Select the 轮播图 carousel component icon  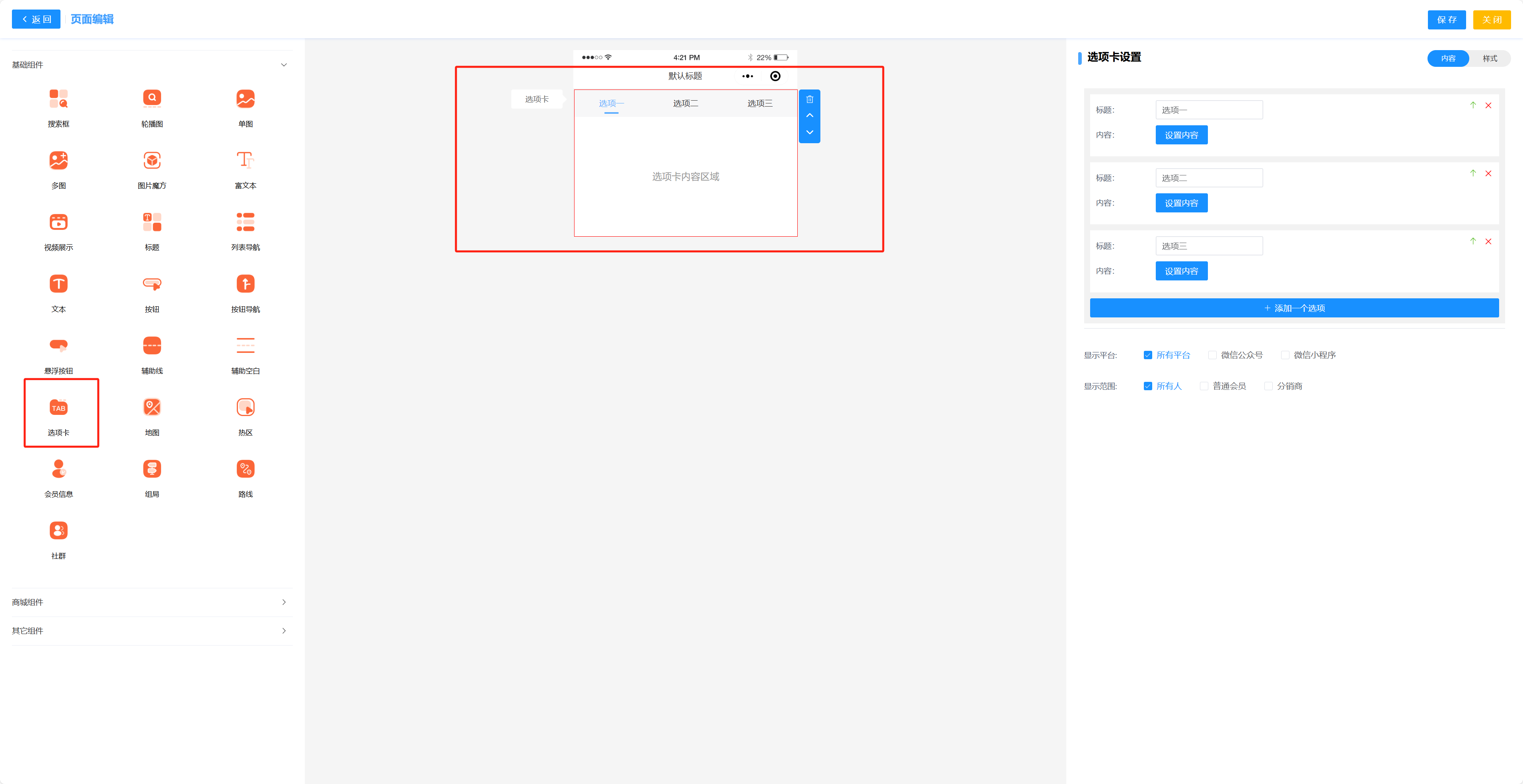pos(152,99)
